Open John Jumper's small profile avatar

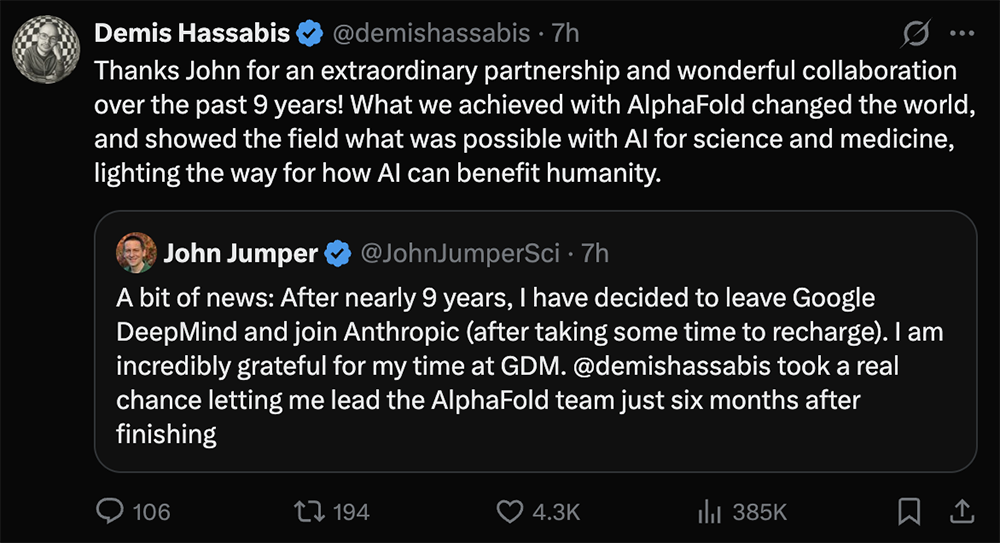tap(136, 253)
